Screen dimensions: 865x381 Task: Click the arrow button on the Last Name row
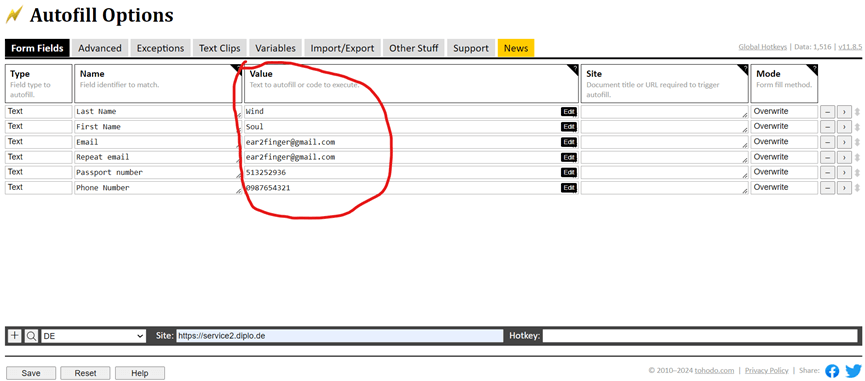tap(845, 112)
